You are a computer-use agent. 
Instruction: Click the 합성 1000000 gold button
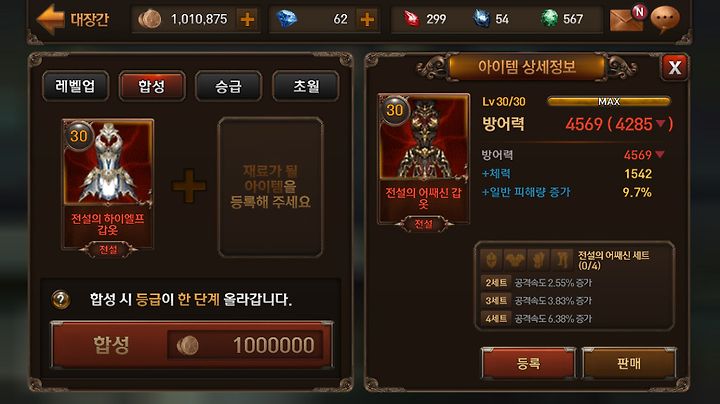[192, 345]
